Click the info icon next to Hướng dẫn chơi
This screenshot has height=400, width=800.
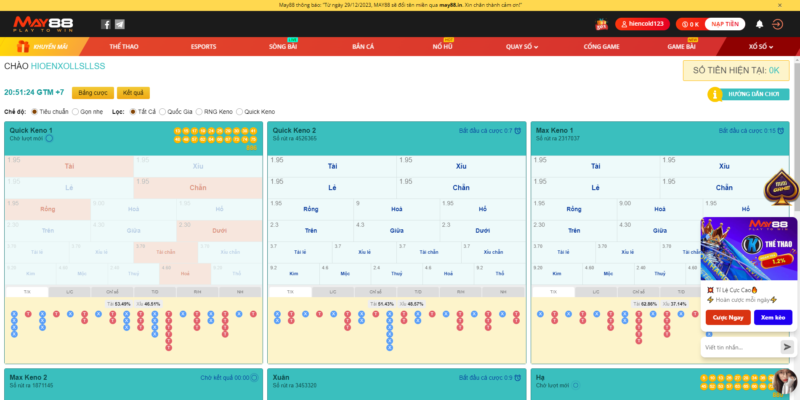click(714, 94)
